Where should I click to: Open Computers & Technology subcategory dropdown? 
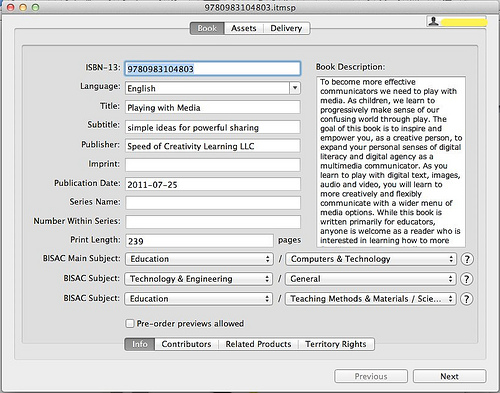372,259
